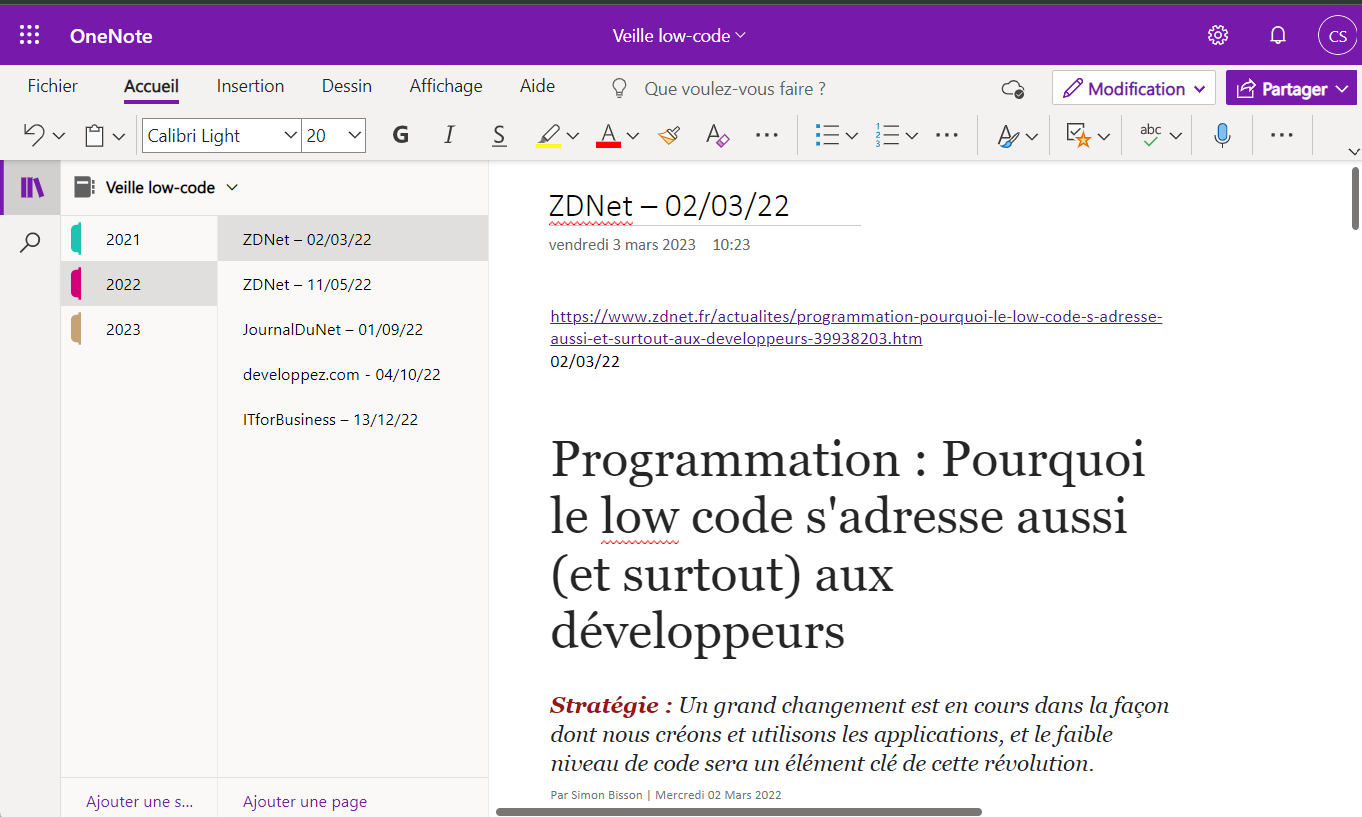Select the format painter brush

click(669, 135)
